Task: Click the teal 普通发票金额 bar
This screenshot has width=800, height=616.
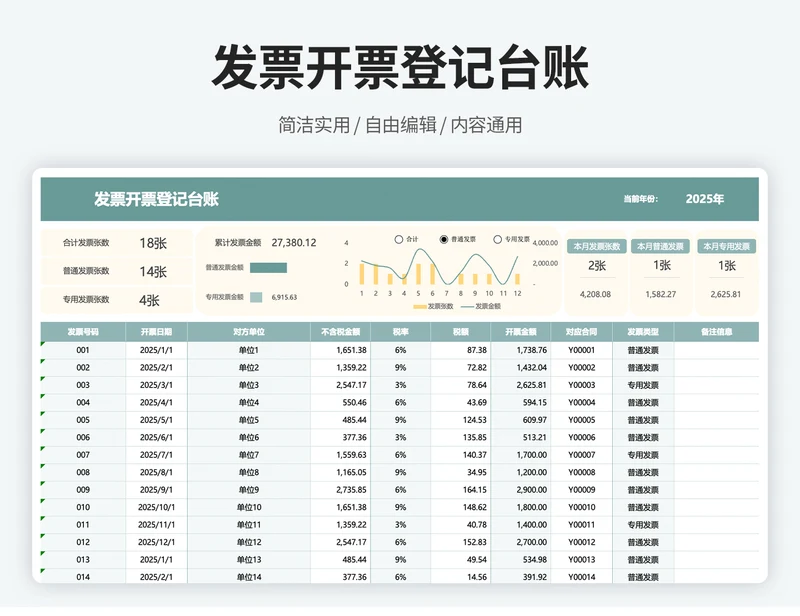Action: click(x=268, y=268)
